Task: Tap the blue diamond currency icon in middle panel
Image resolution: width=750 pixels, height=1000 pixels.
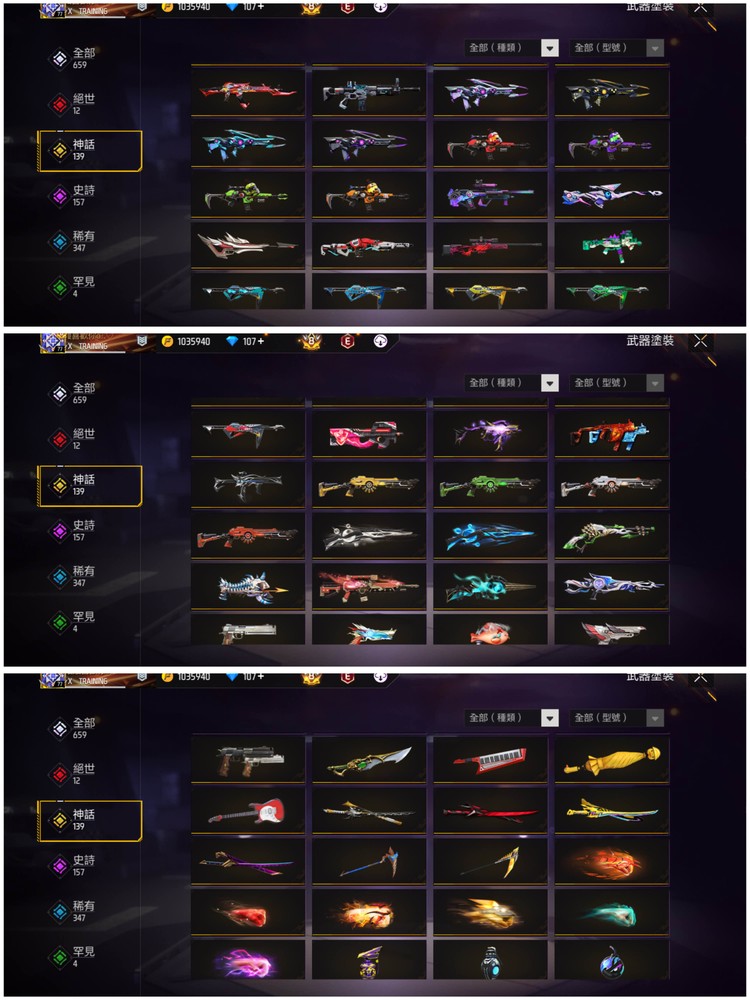Action: tap(232, 342)
